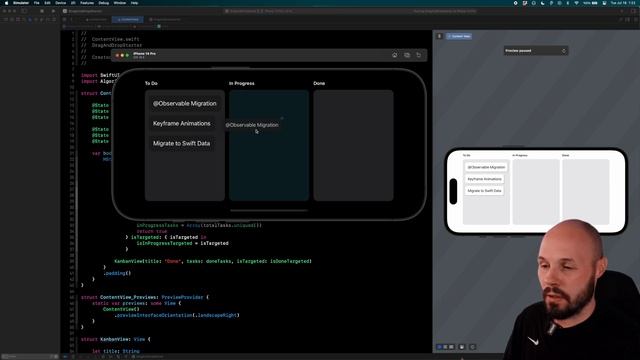Toggle the Xcode inspector panel
The width and height of the screenshot is (640, 360).
coord(633,11)
